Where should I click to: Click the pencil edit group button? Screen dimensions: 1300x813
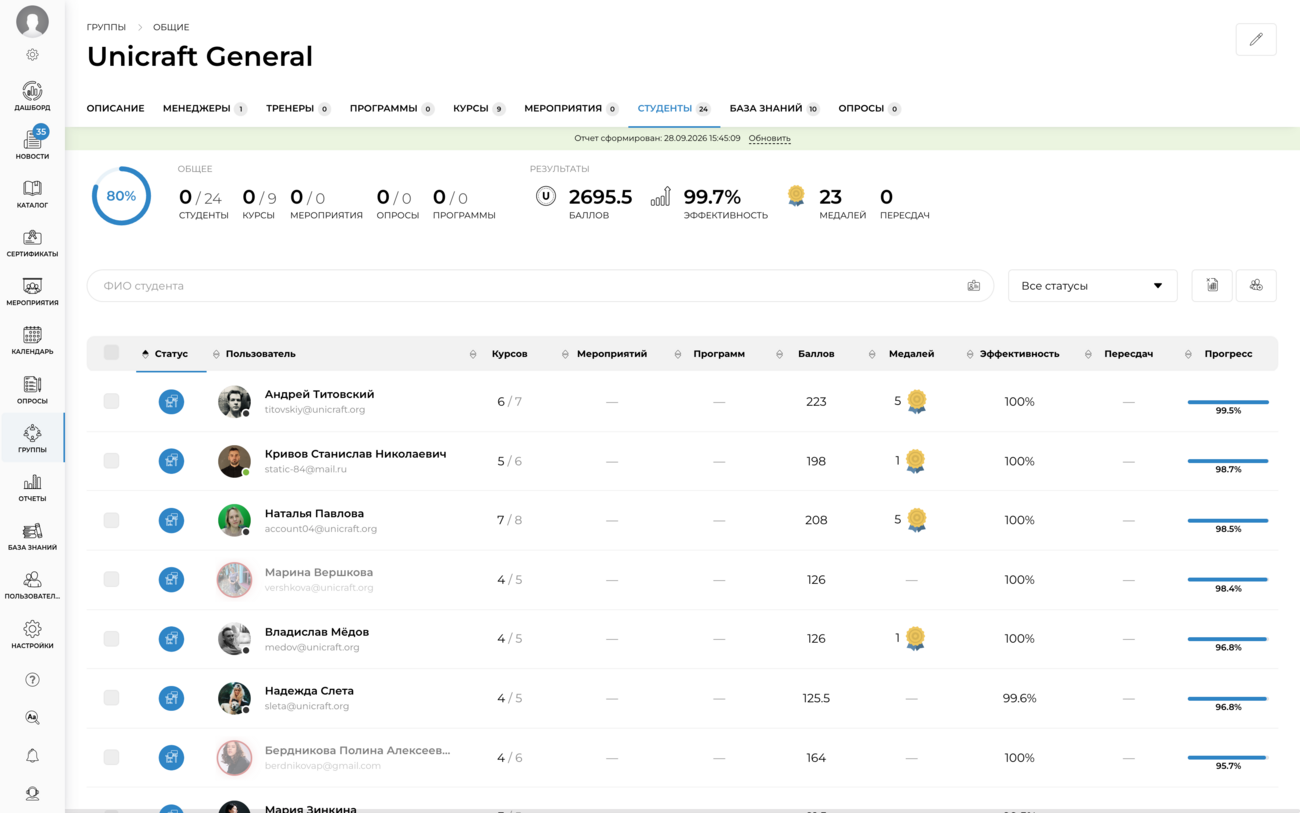1256,39
